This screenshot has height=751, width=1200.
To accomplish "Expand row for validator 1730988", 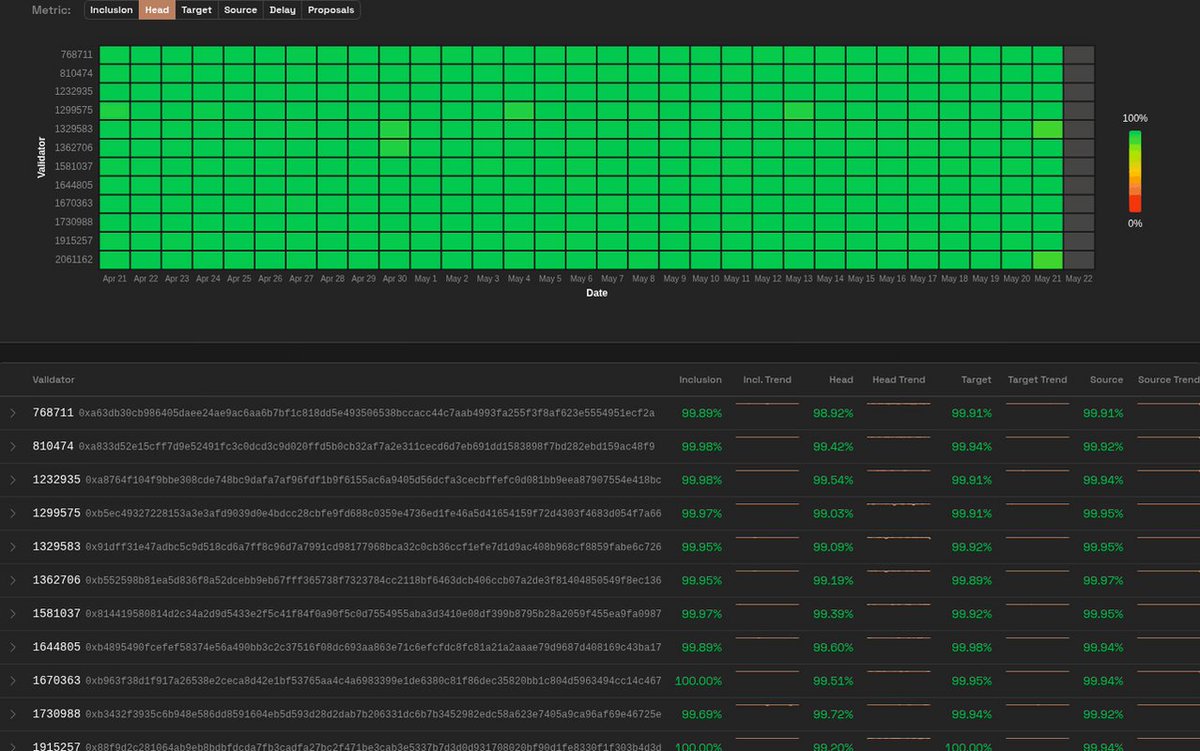I will click(x=13, y=714).
